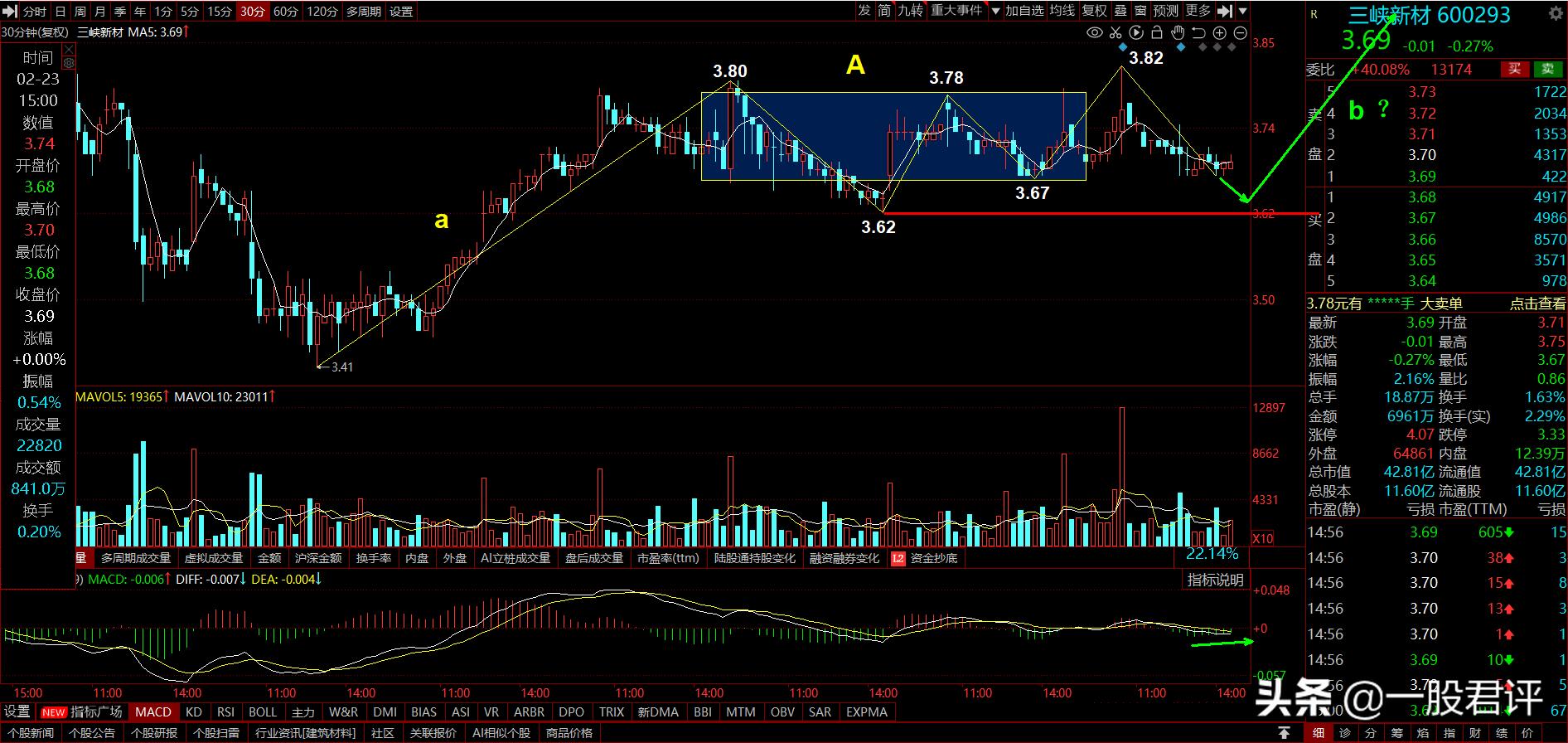Select 诊 diagnosis in bottom-right bar

click(x=1345, y=733)
